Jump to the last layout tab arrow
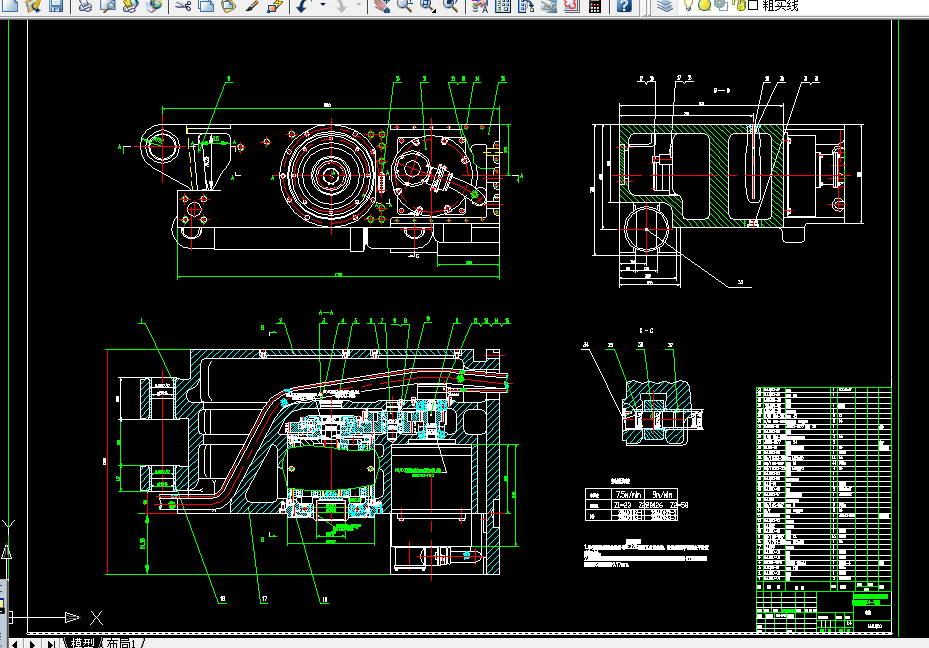This screenshot has height=648, width=929. pos(52,643)
